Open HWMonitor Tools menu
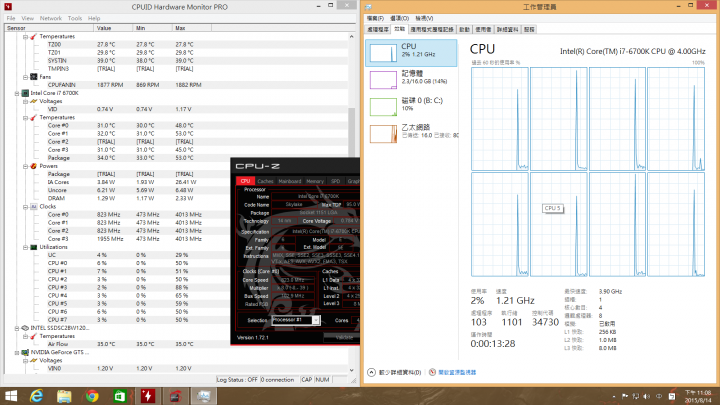 pyautogui.click(x=74, y=18)
